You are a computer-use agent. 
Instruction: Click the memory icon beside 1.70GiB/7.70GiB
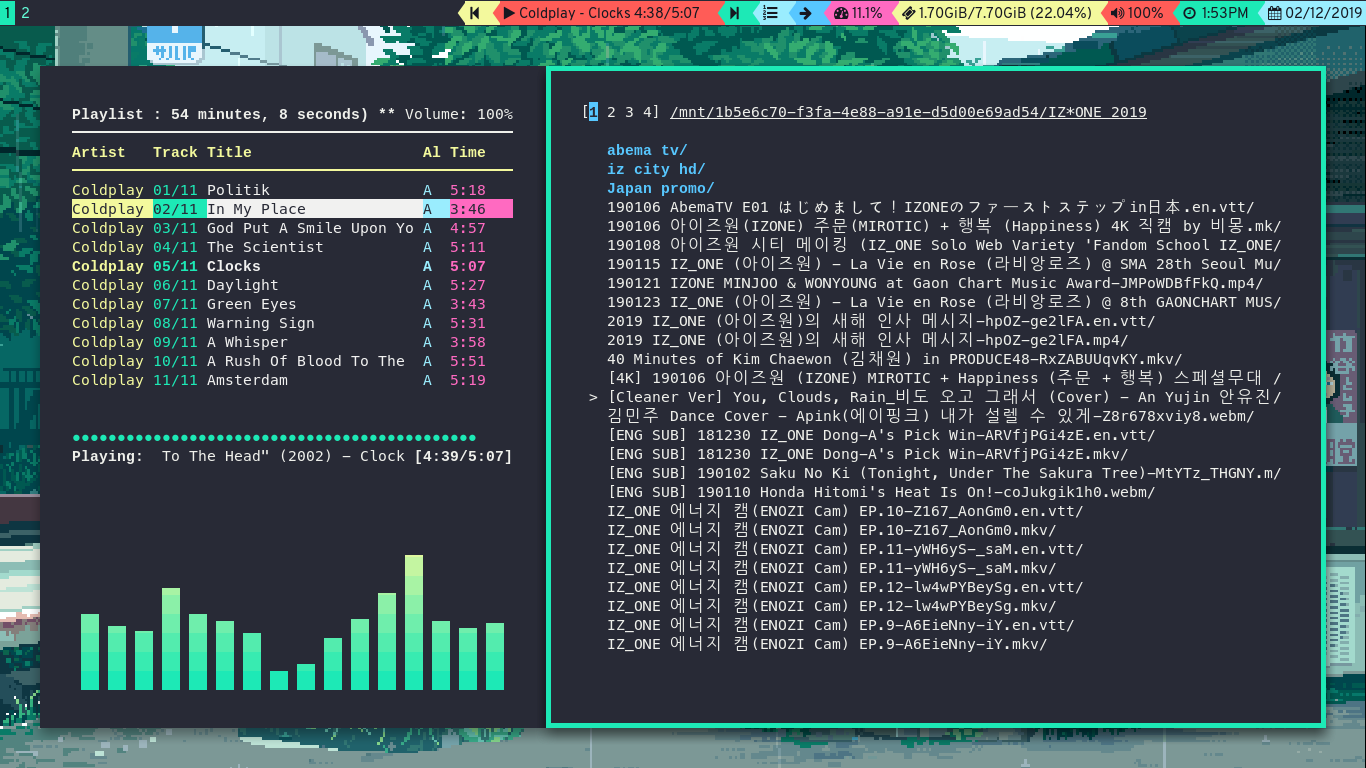point(907,13)
